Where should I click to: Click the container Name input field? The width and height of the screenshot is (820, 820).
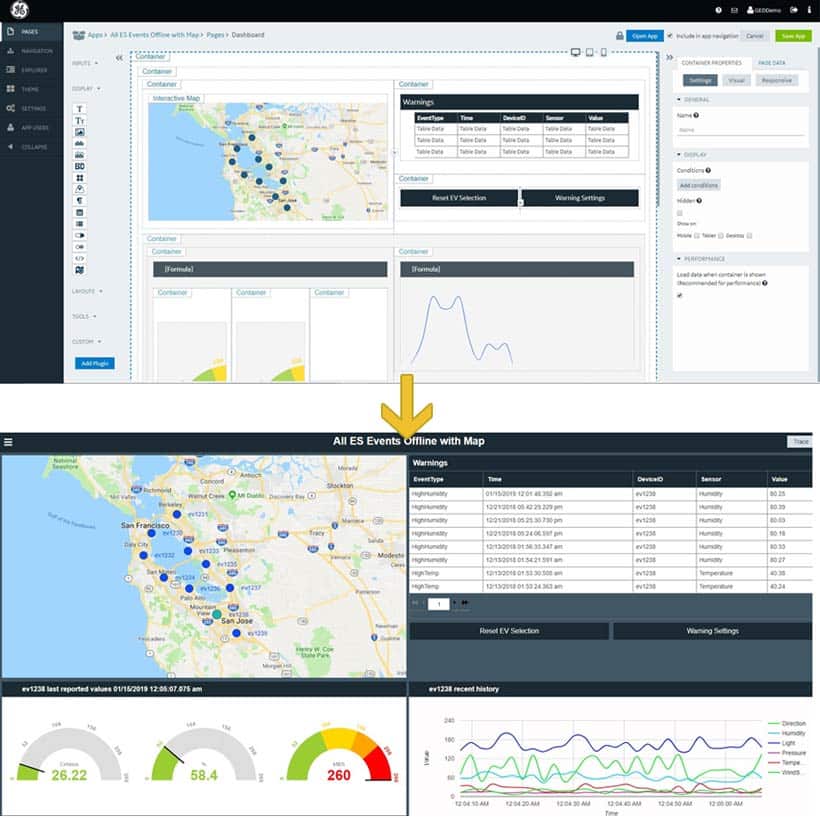pos(741,130)
